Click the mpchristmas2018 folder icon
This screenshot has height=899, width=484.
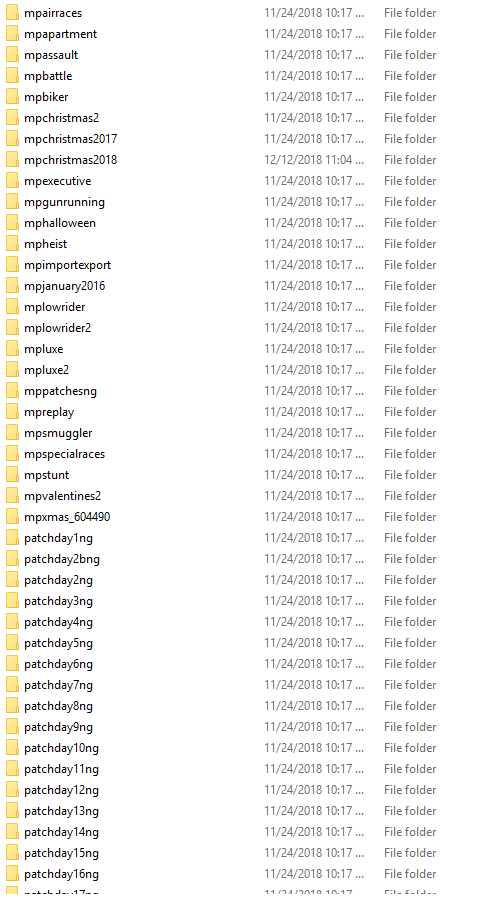[12, 159]
